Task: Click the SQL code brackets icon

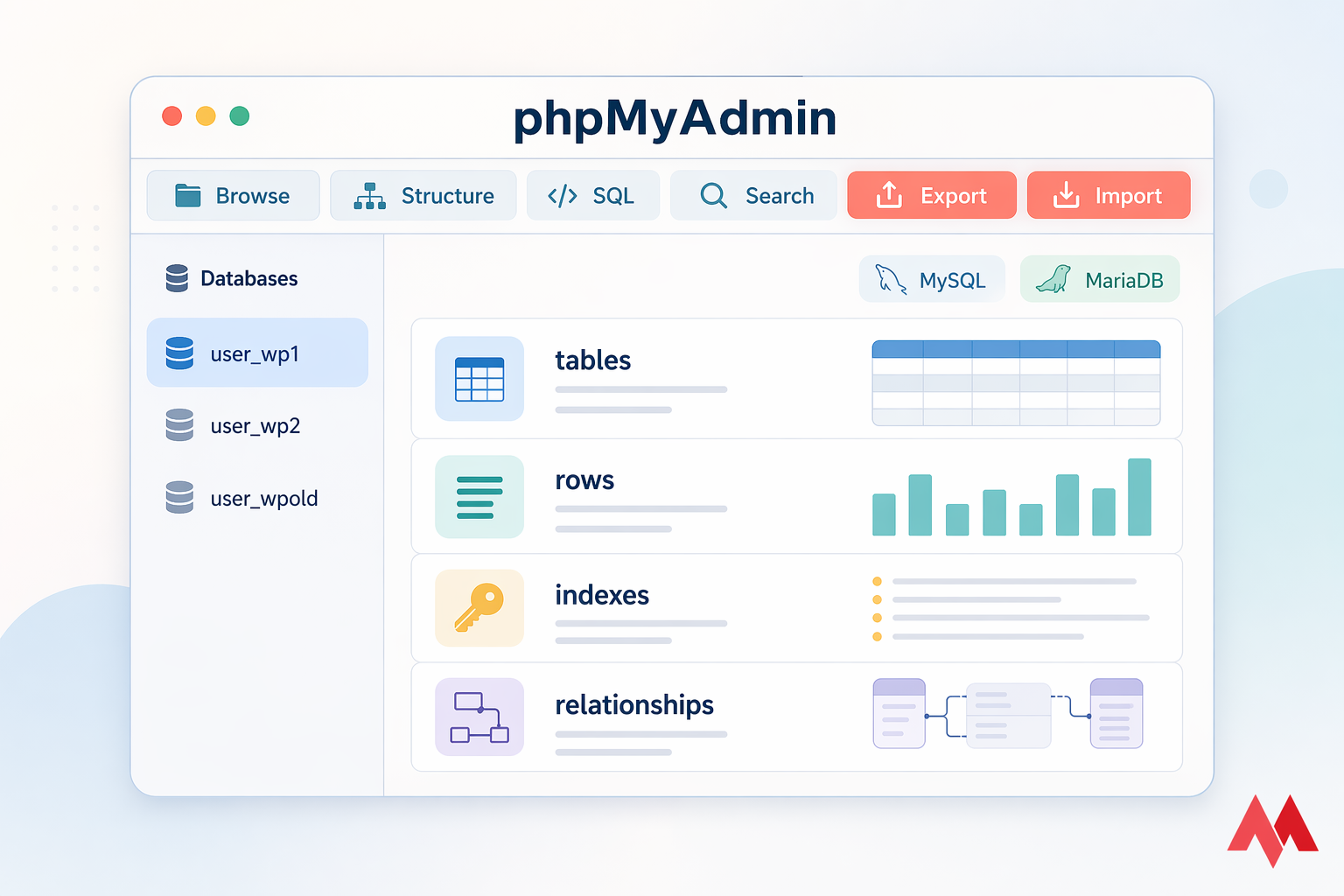Action: (562, 196)
